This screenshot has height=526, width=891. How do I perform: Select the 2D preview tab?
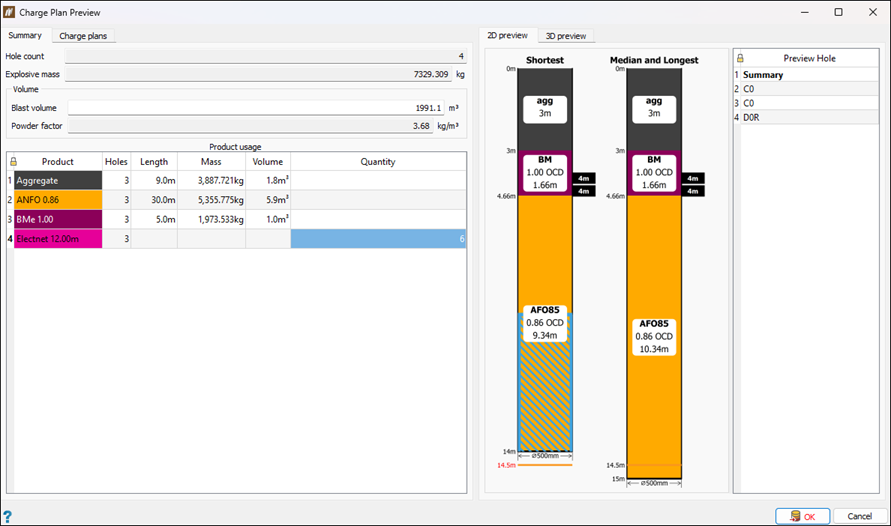pos(507,36)
